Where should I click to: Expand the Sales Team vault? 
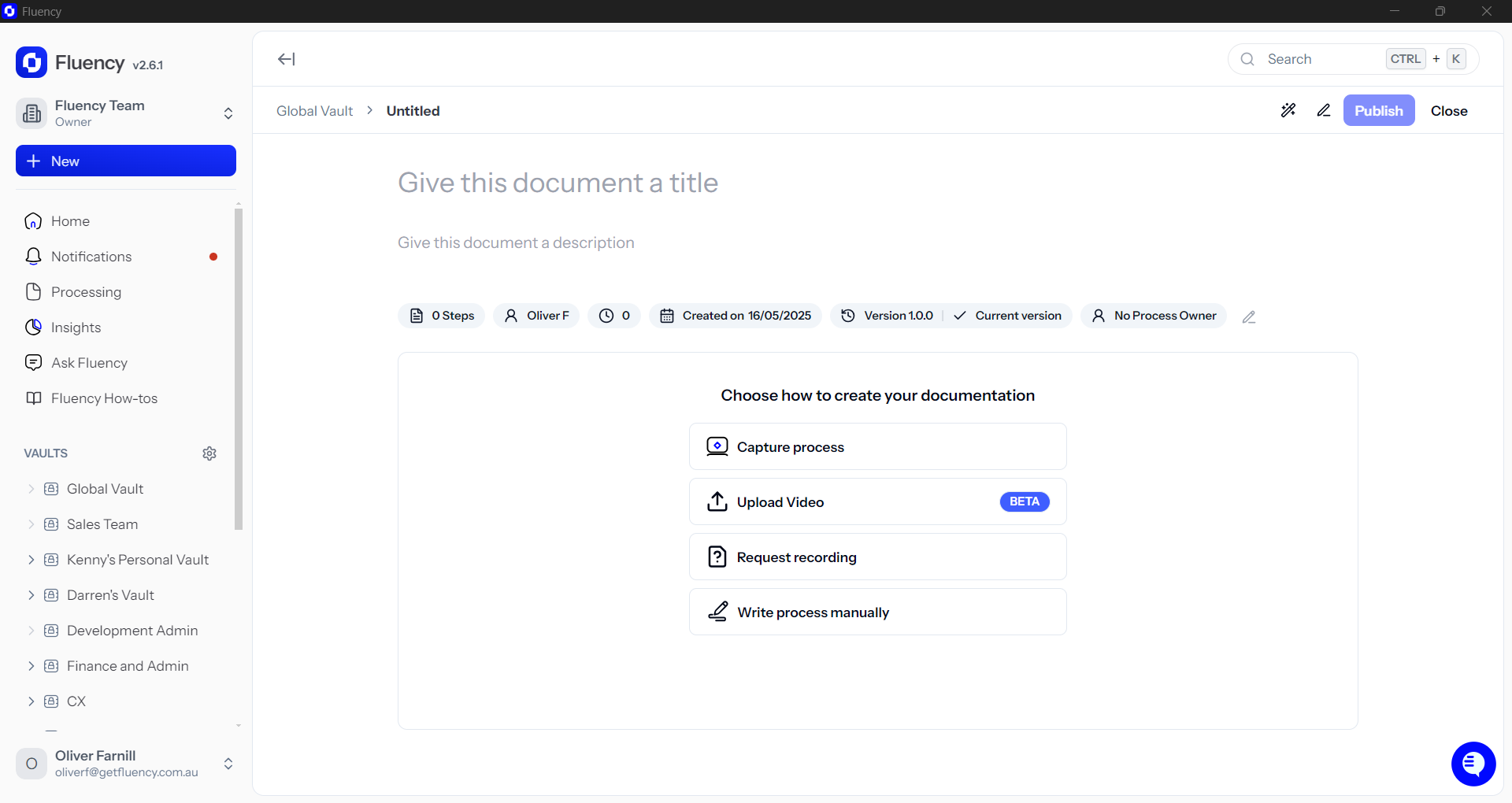click(x=31, y=524)
